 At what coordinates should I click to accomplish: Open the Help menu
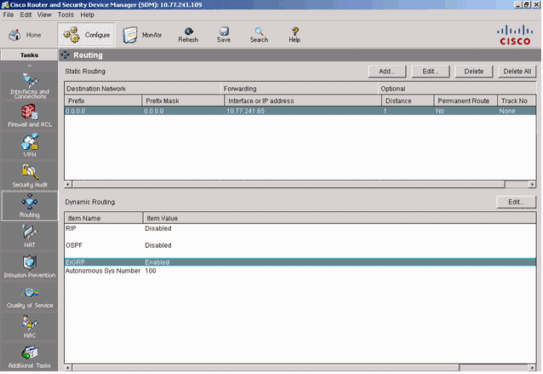pos(87,15)
